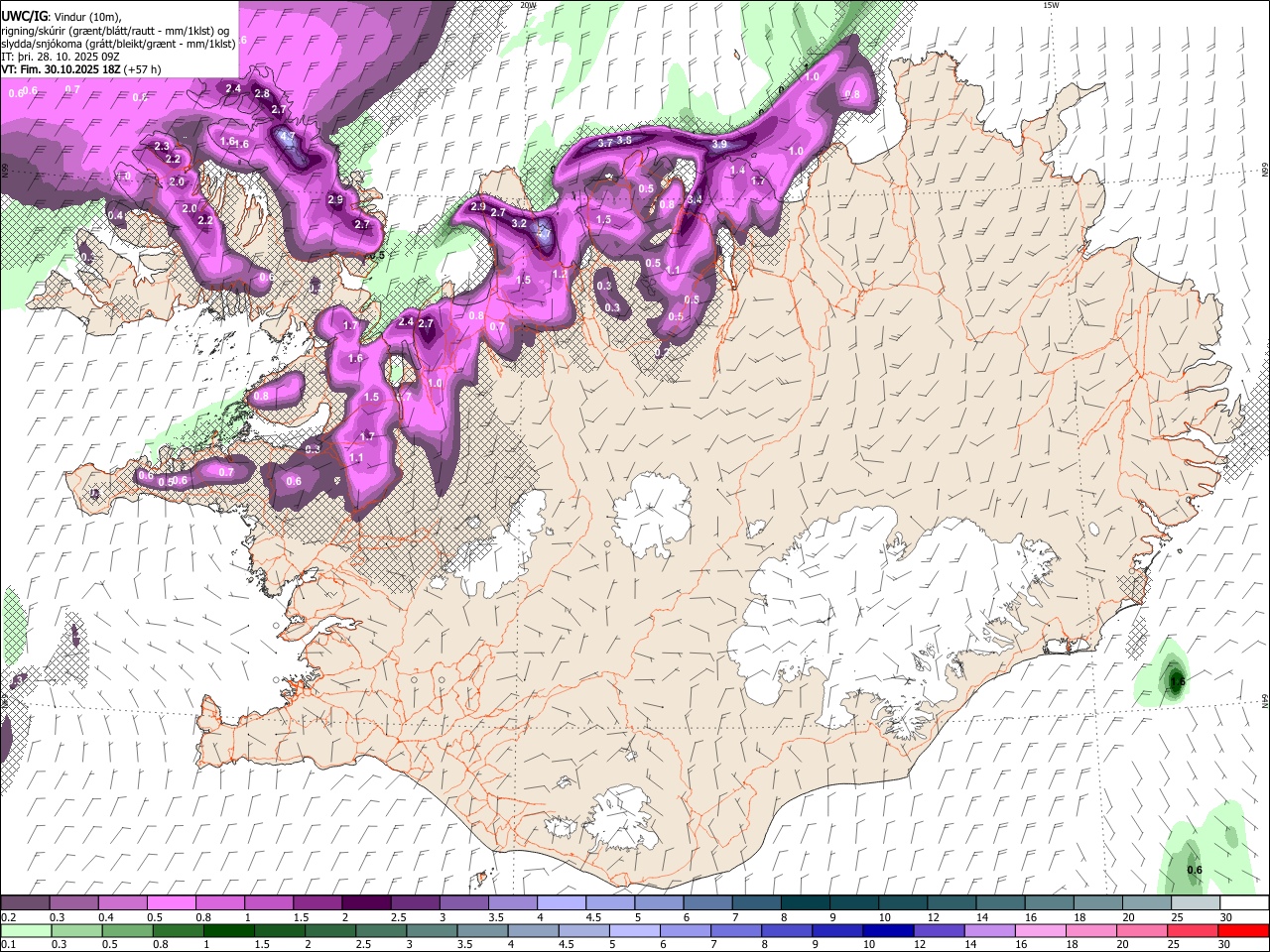
Task: Click the '20W' longitude label at top
Action: [x=528, y=5]
